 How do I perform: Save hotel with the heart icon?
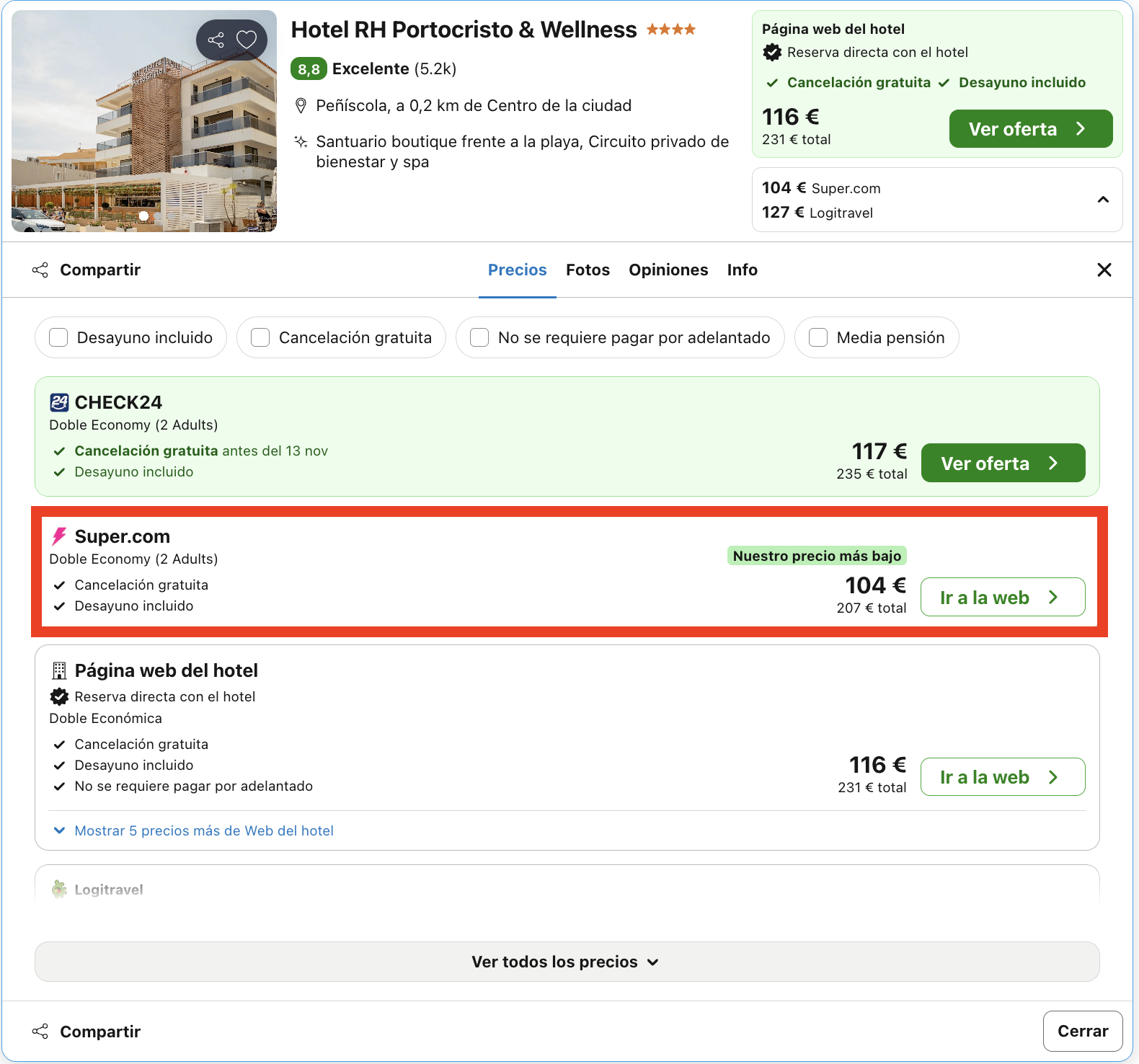247,40
